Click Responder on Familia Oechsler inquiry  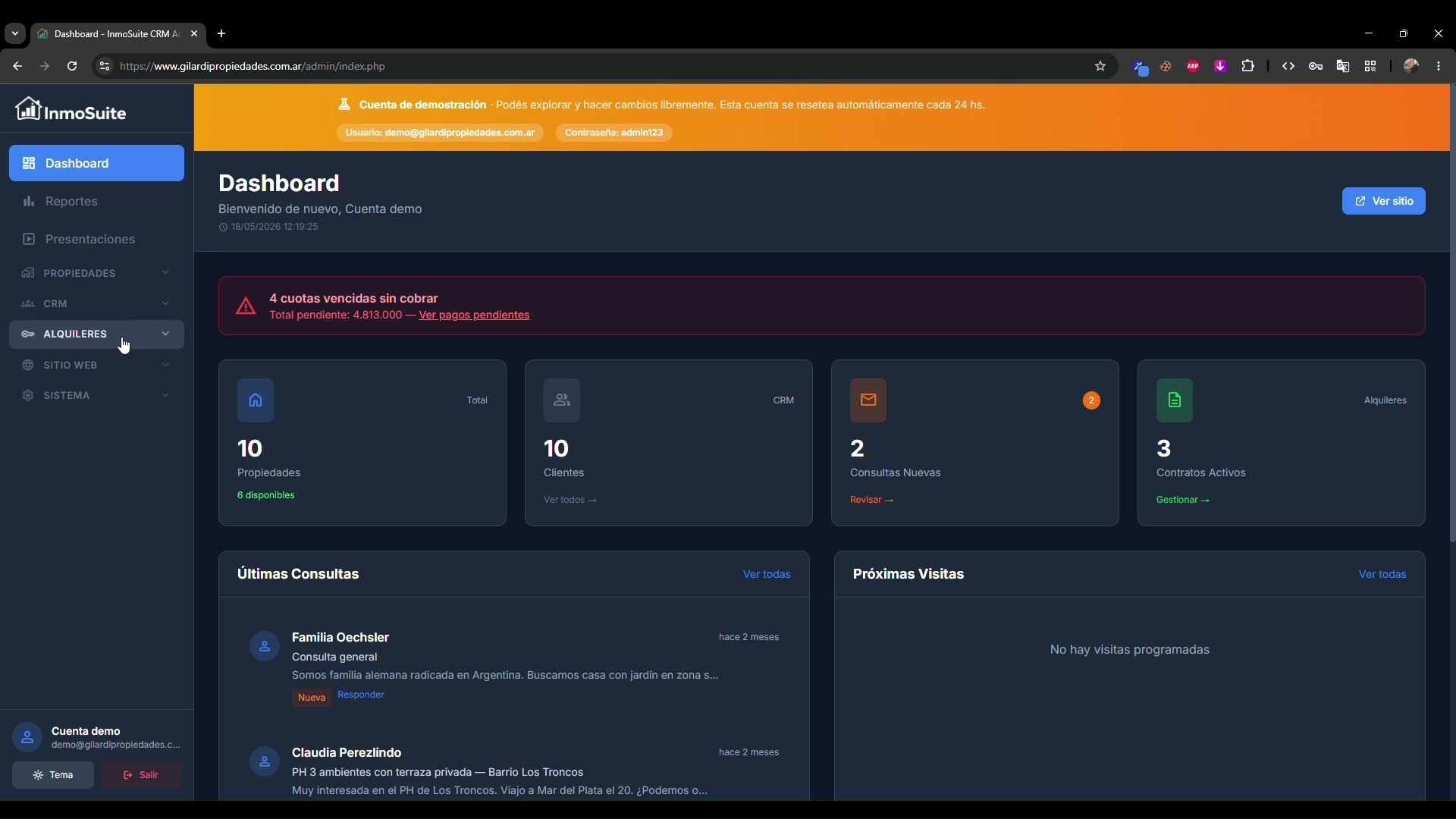click(361, 695)
